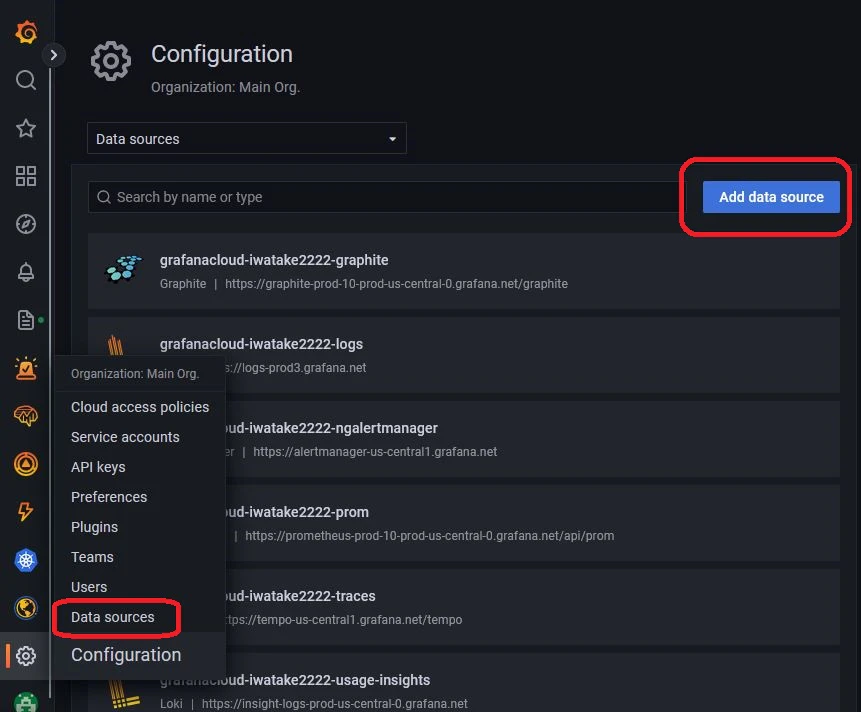Open the orange siren alert icon
This screenshot has height=712, width=861.
coord(26,368)
